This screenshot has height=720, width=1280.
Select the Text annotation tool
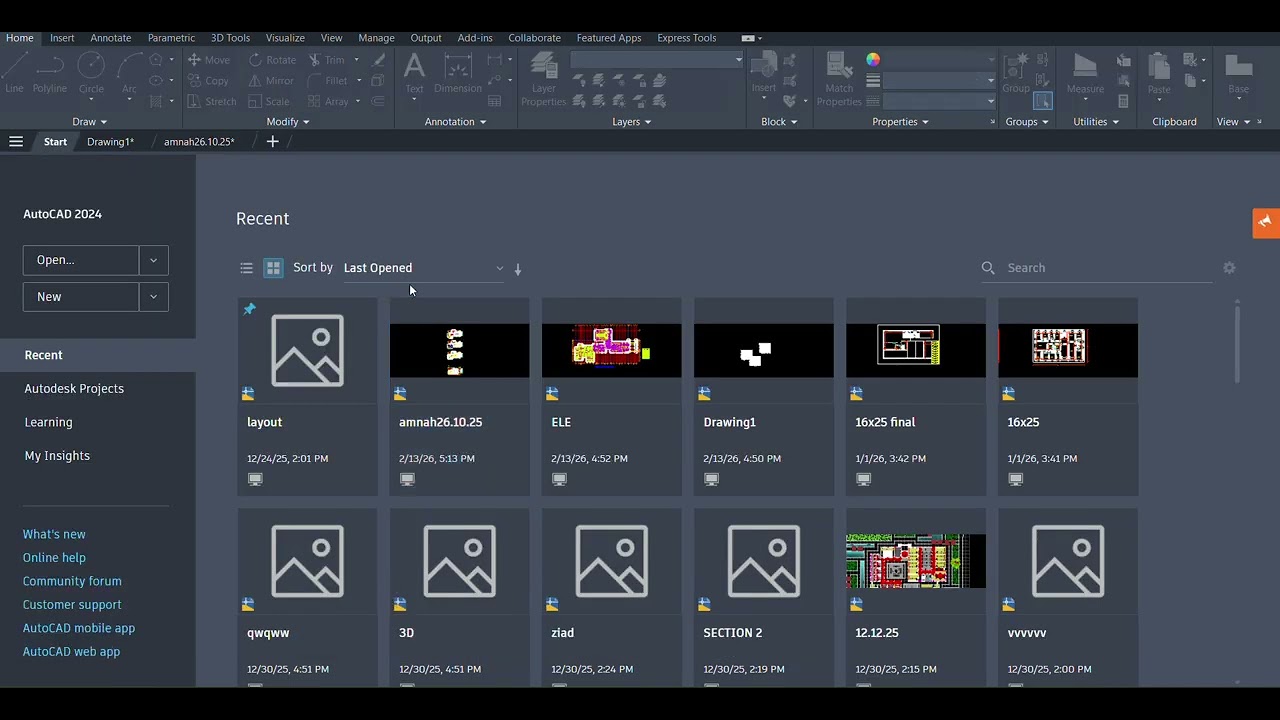tap(414, 73)
